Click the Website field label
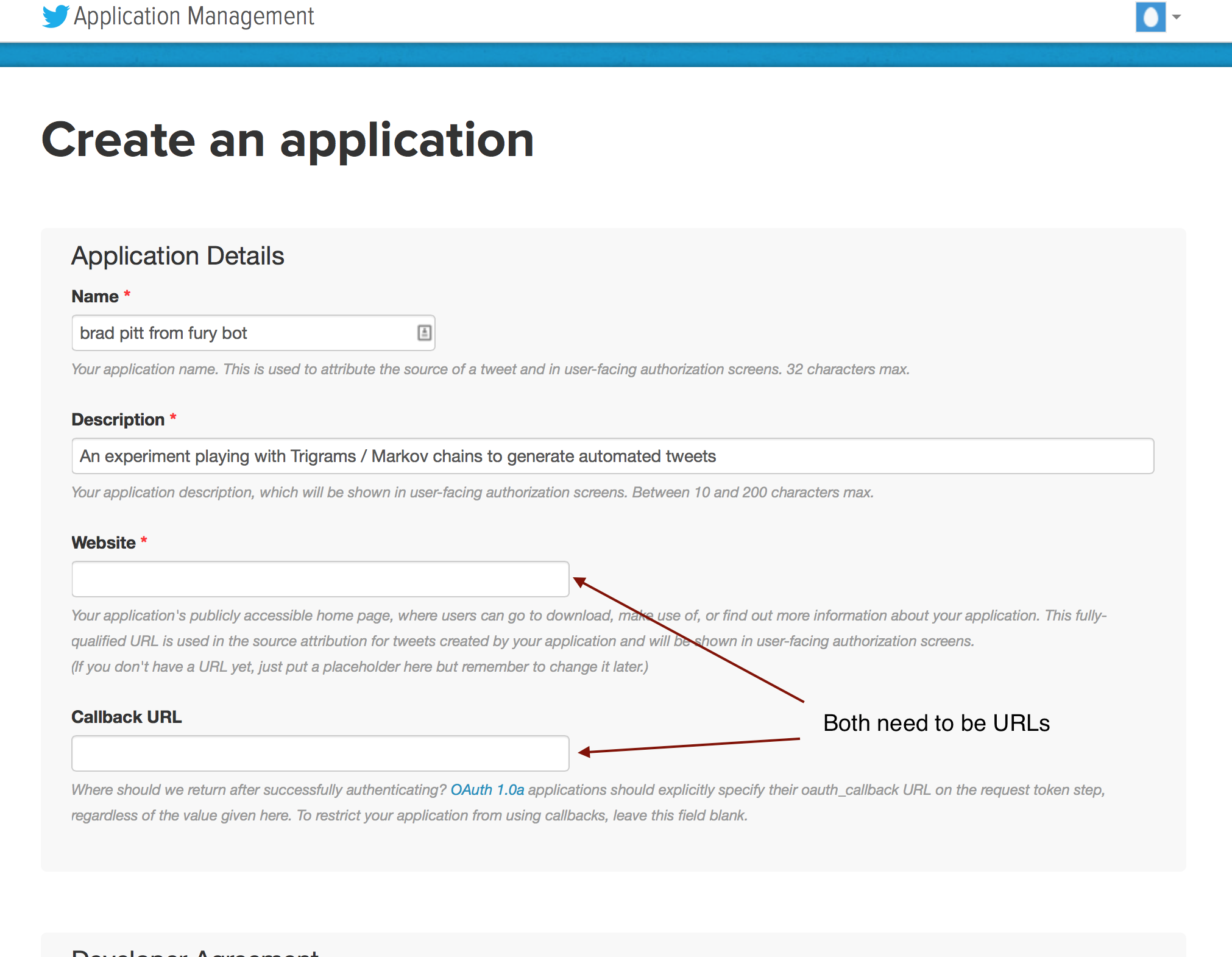The width and height of the screenshot is (1232, 957). tap(103, 543)
